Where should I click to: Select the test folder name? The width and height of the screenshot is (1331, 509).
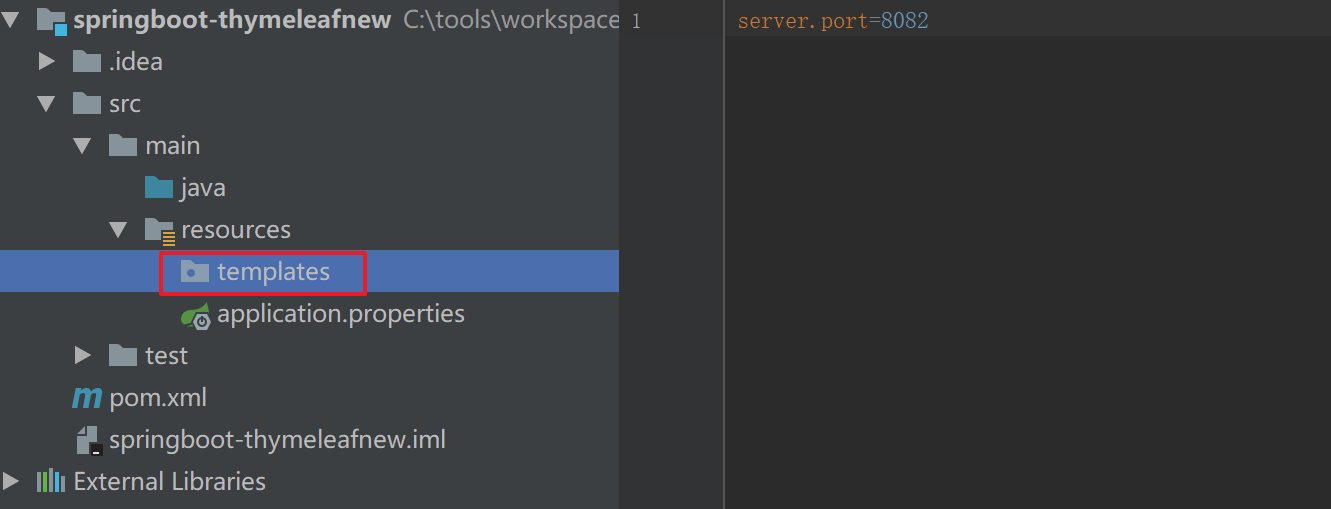(x=166, y=356)
